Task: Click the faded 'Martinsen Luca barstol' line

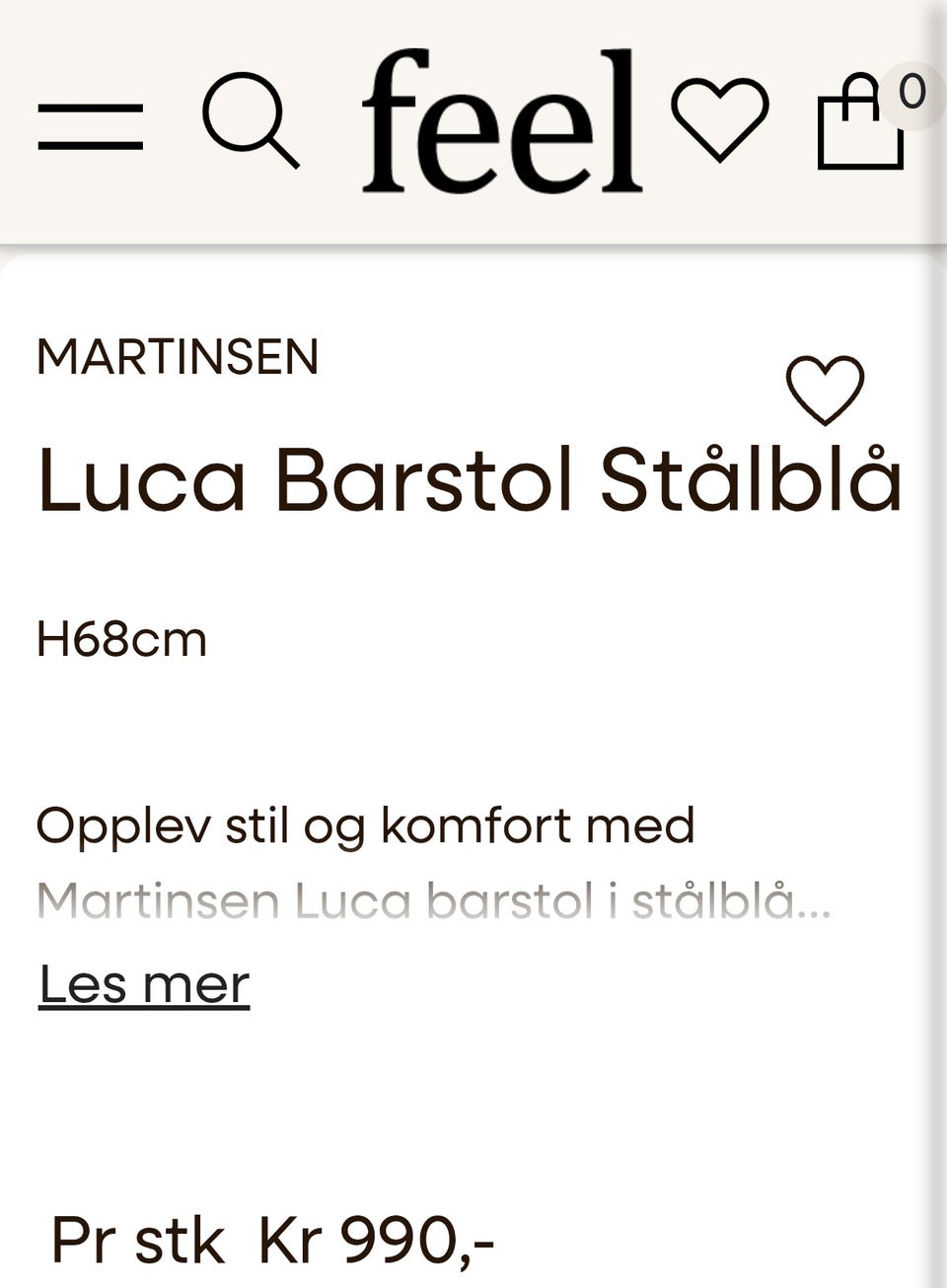Action: (x=434, y=901)
